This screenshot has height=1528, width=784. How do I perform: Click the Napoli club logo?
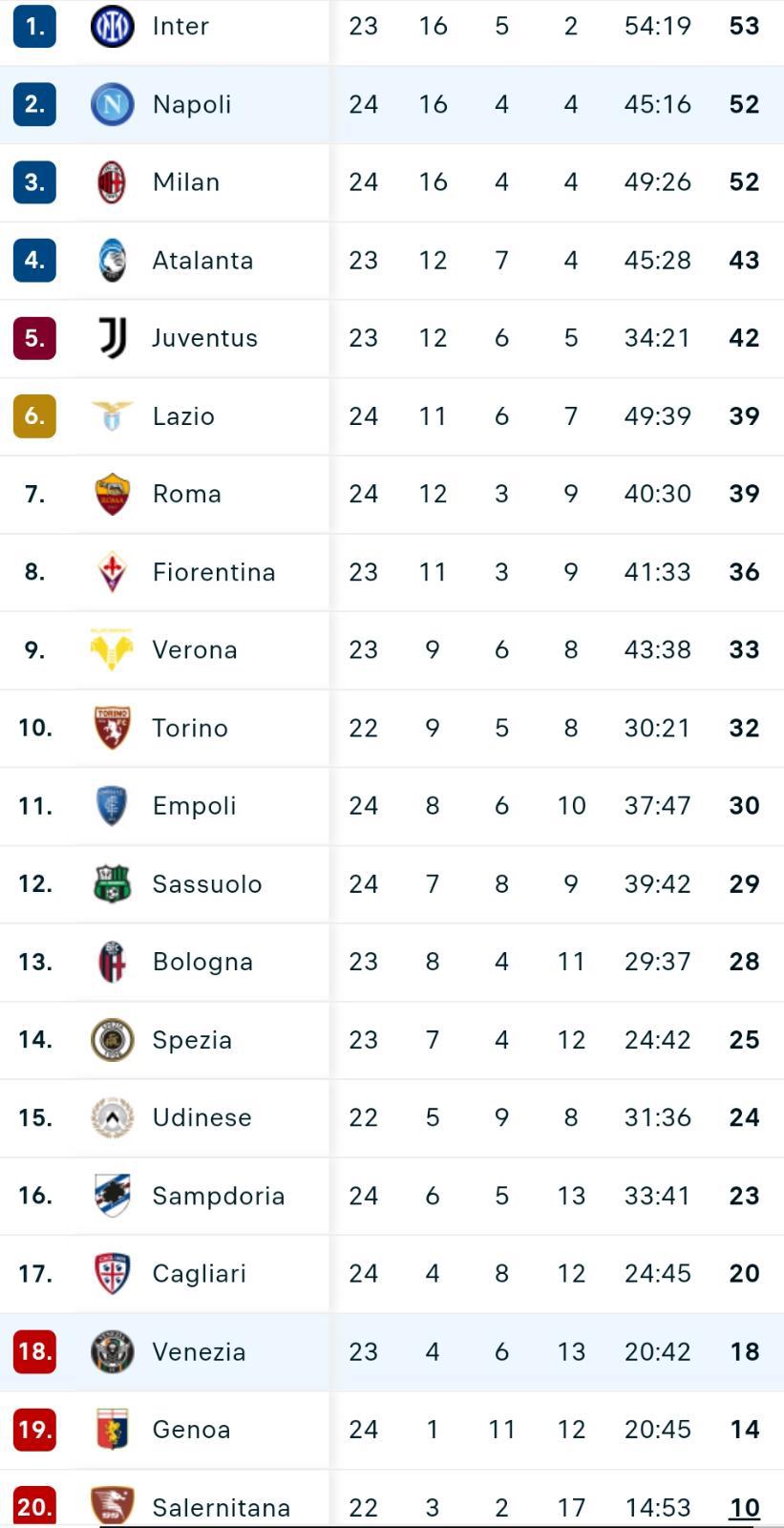click(x=112, y=104)
